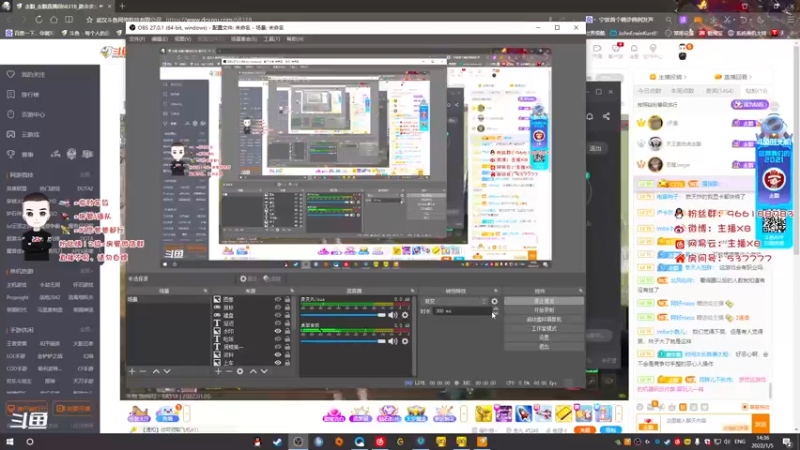Add a new source in Sources panel
Image resolution: width=800 pixels, height=450 pixels.
tap(218, 371)
